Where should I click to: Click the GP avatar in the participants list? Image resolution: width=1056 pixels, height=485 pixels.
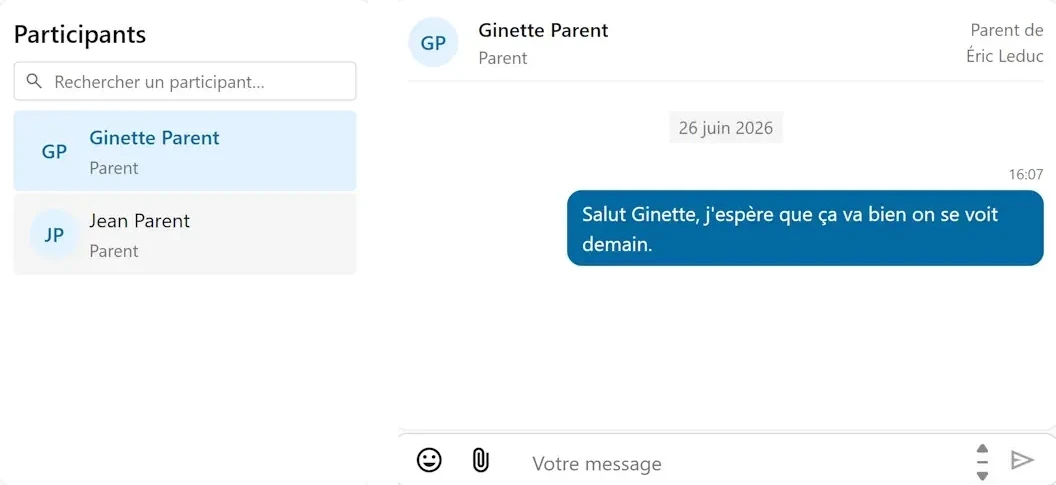54,152
